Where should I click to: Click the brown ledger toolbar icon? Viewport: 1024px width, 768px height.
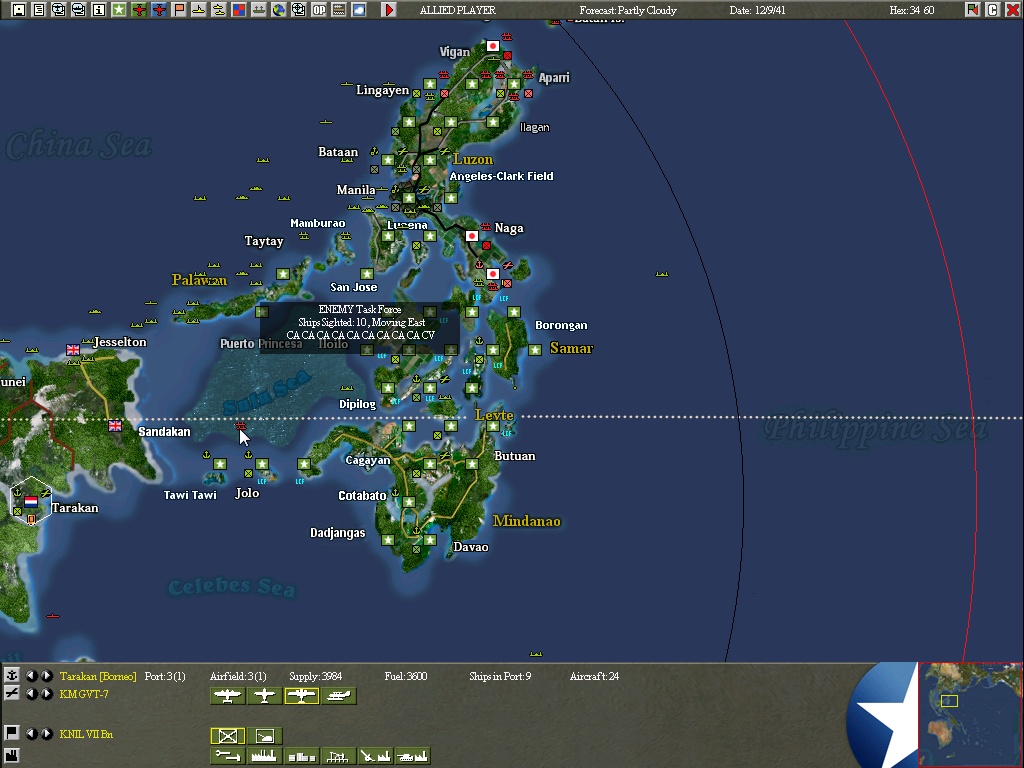click(x=339, y=10)
